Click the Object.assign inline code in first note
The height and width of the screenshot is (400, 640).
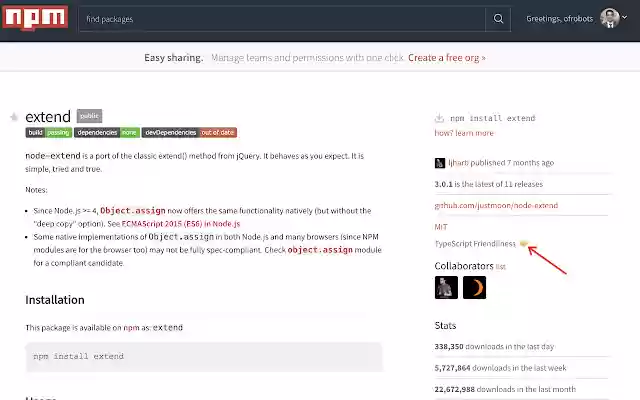(x=133, y=211)
